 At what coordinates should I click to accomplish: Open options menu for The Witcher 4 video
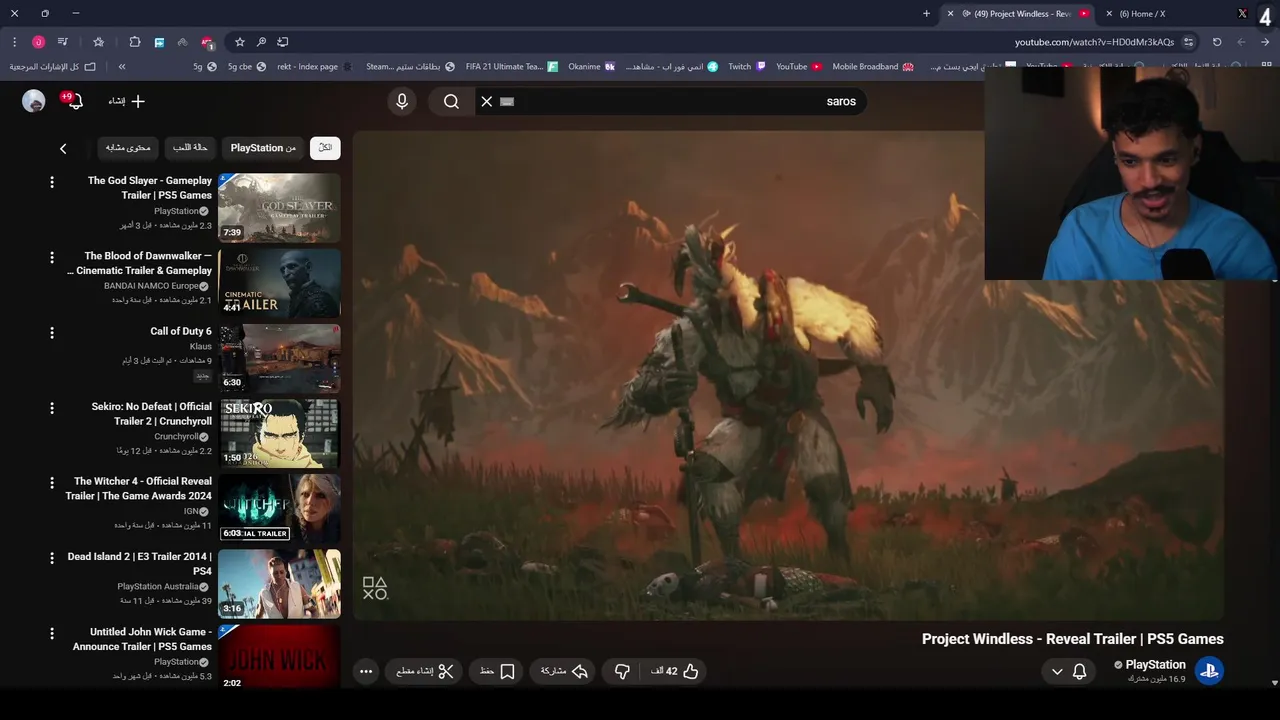tap(52, 482)
